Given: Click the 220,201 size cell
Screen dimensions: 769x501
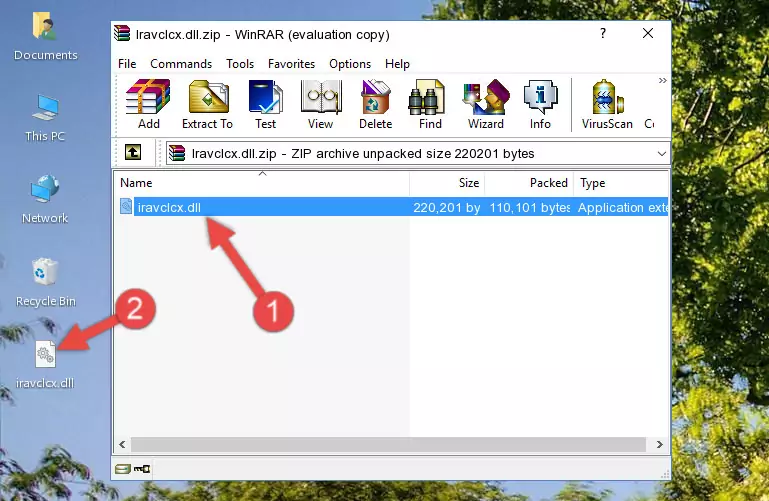Looking at the screenshot, I should (x=447, y=207).
